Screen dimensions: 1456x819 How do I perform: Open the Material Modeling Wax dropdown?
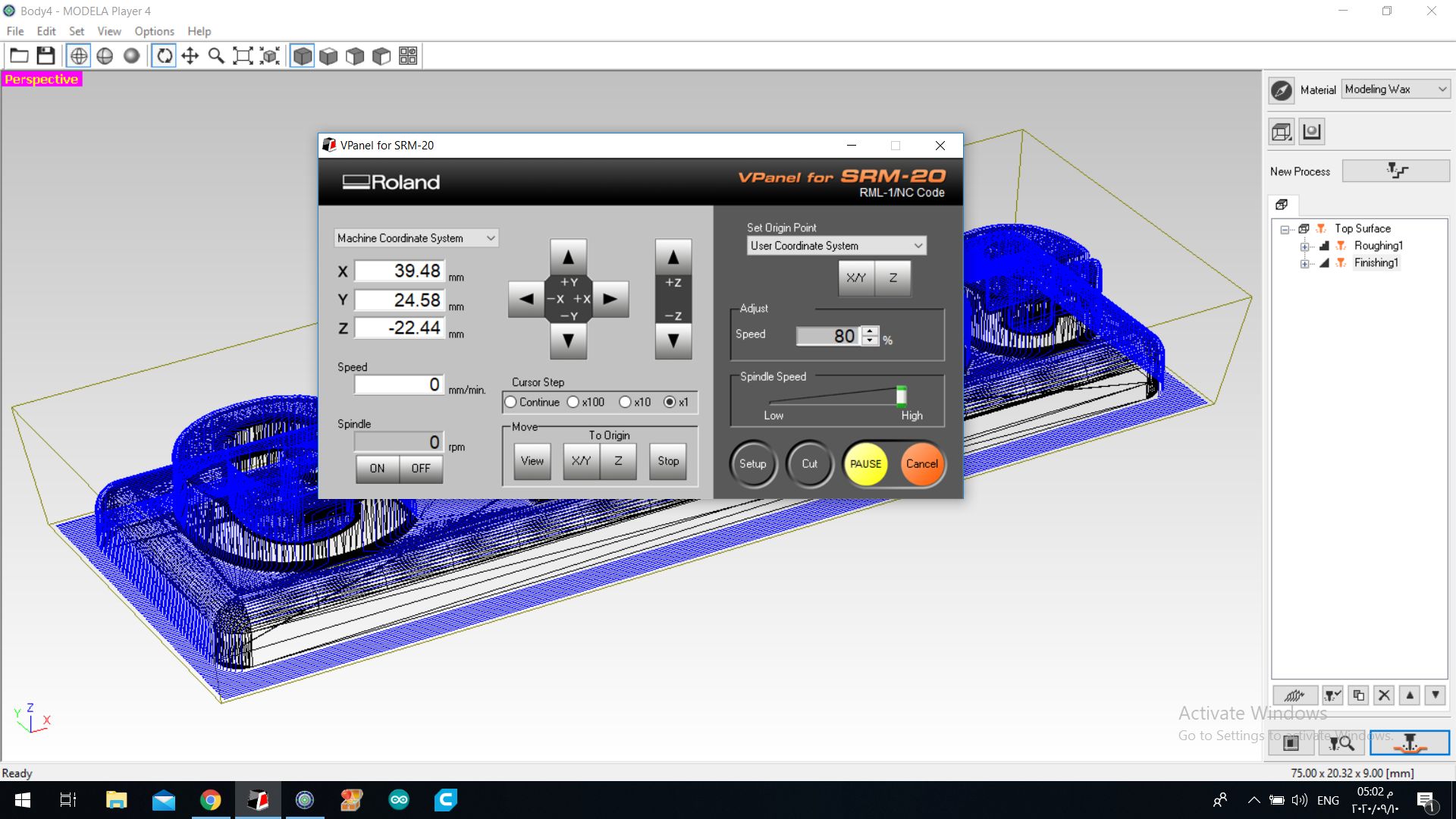point(1395,89)
